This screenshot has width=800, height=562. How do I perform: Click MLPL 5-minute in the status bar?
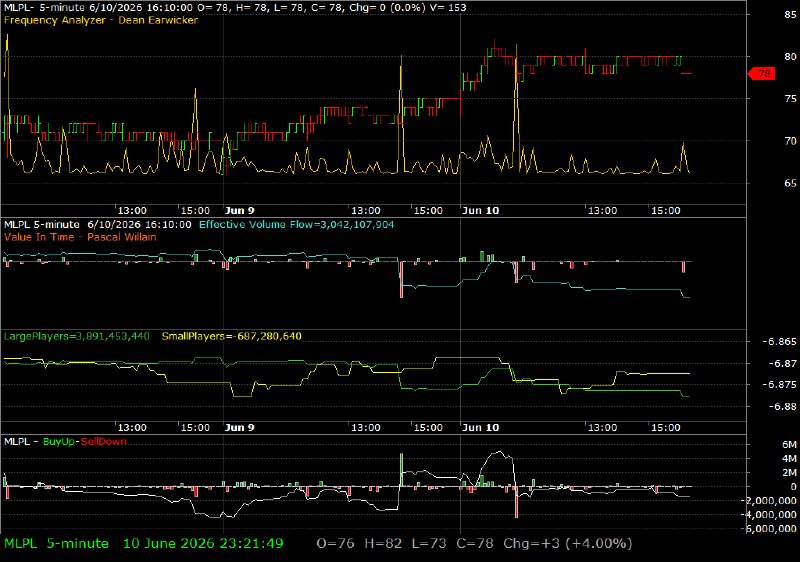point(56,544)
